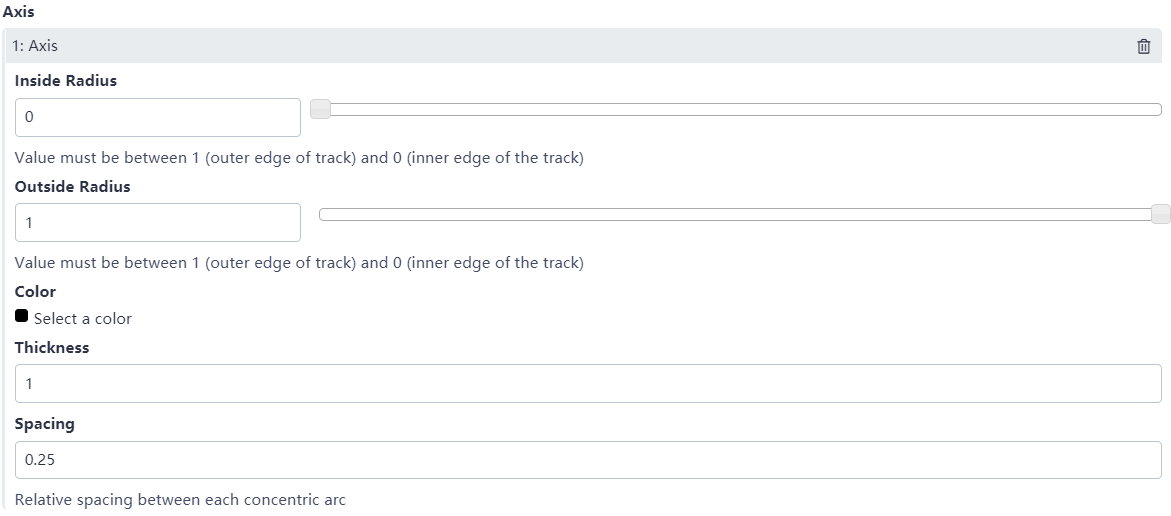Click the Inside Radius slider handle

coord(320,110)
